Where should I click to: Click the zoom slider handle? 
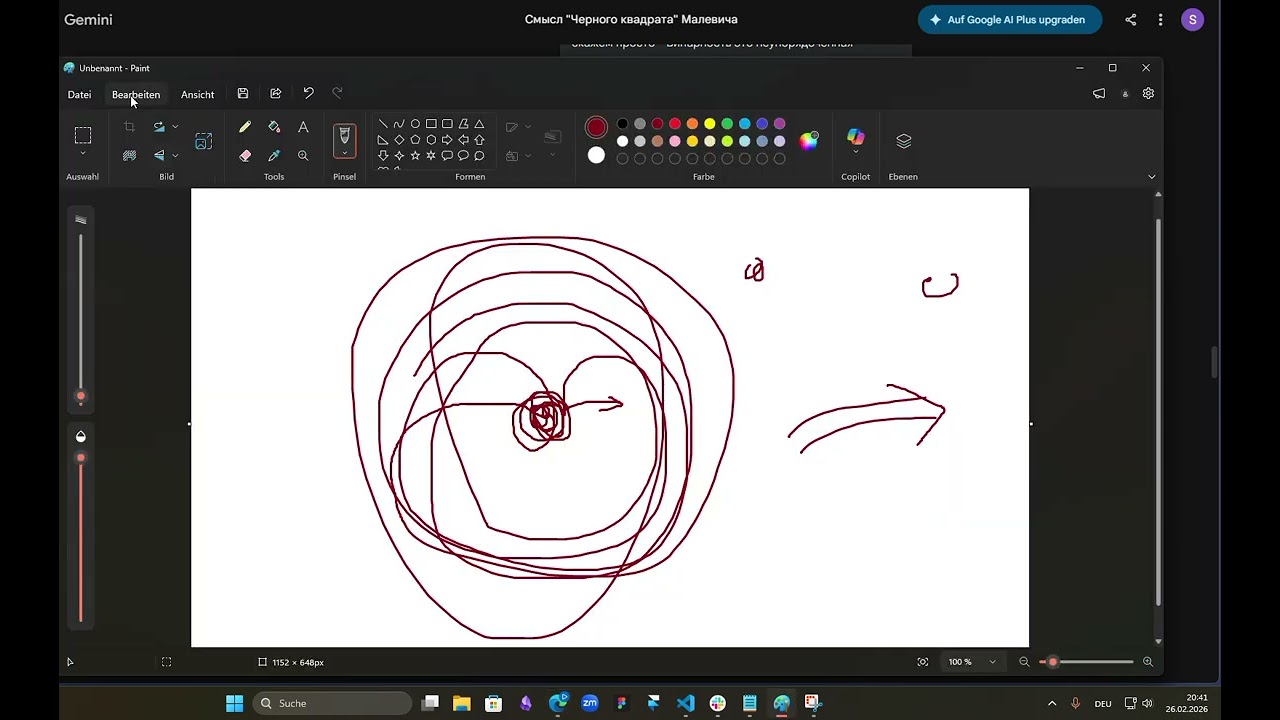(1052, 662)
